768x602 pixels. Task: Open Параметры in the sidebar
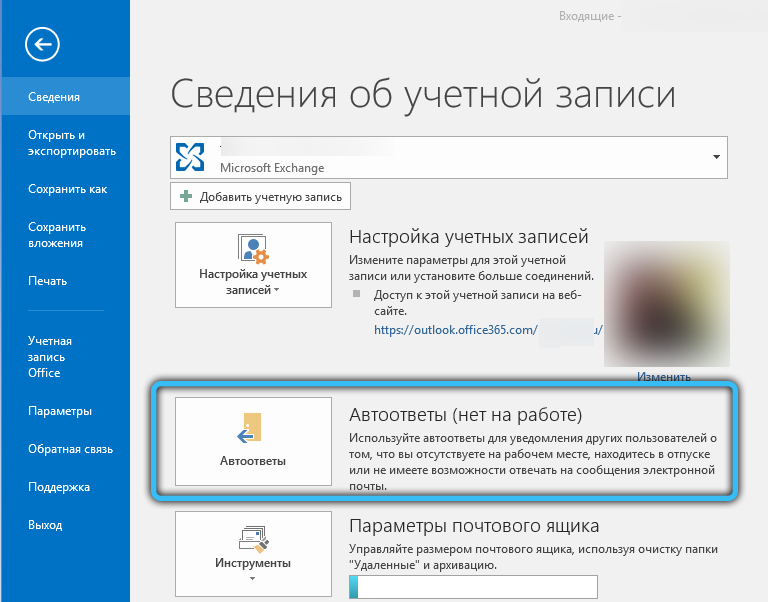[60, 411]
